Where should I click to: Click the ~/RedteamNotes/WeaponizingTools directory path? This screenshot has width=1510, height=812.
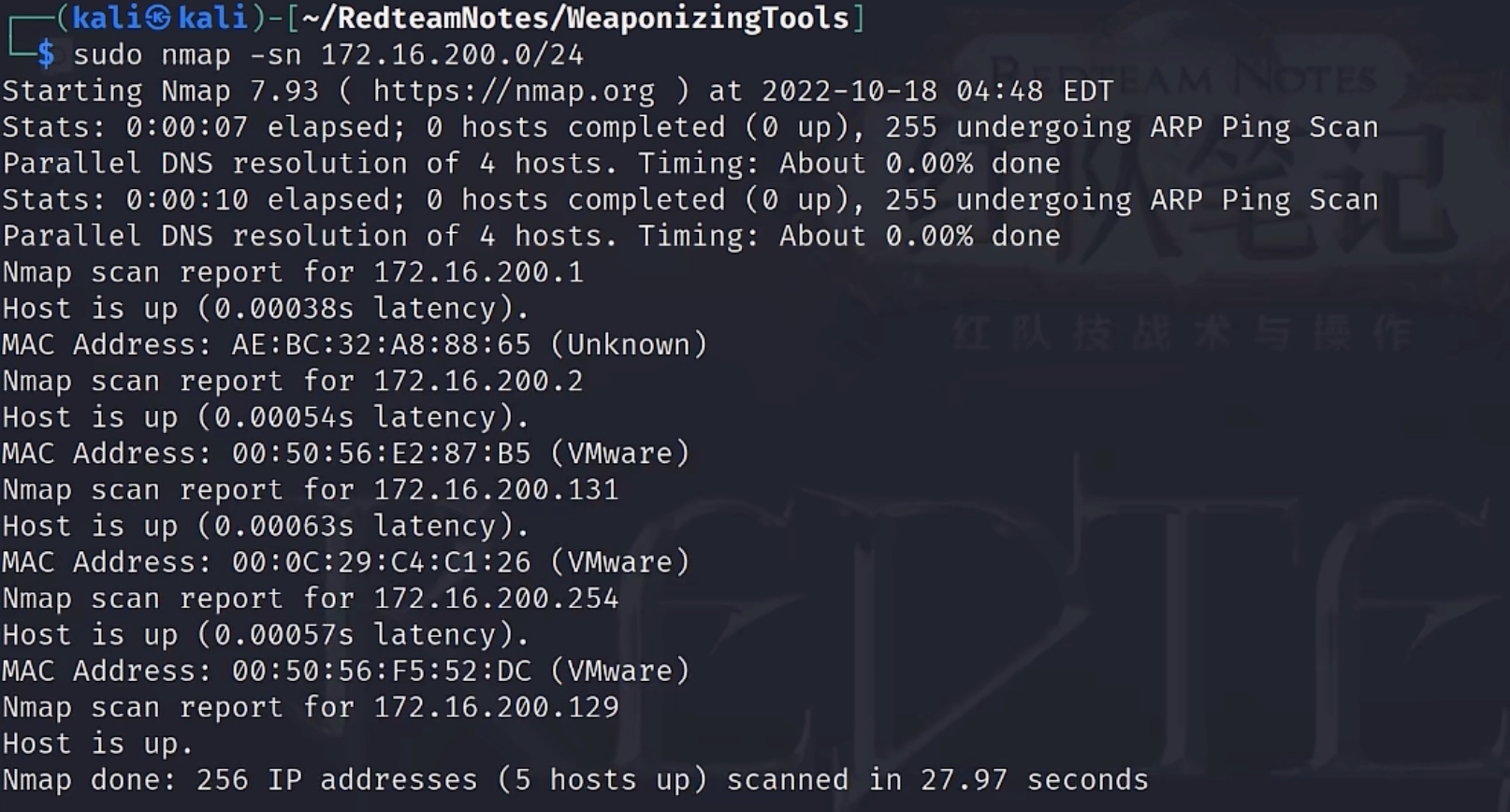[x=575, y=18]
